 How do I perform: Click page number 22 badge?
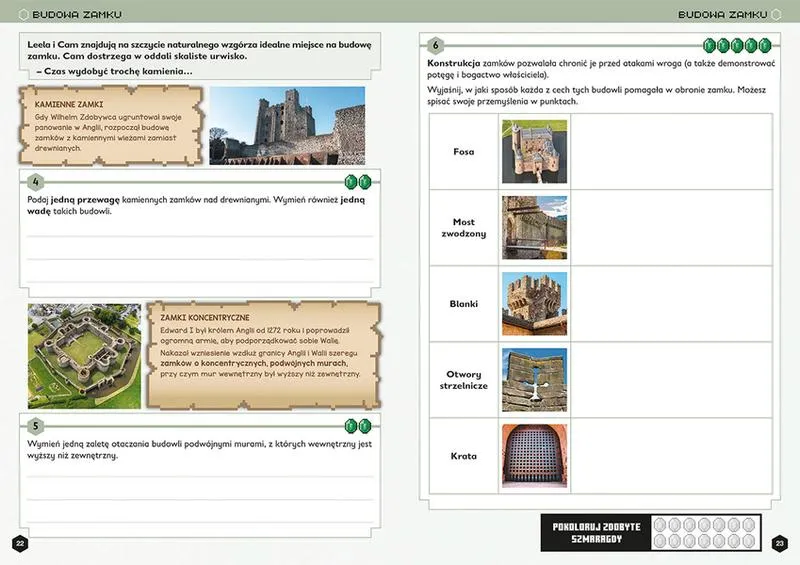coord(18,543)
